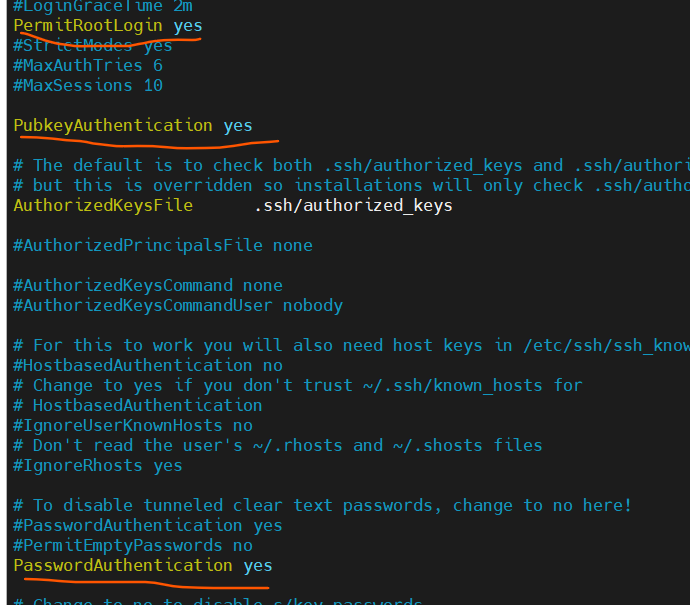Click the #StrictModes yes comment line
Image resolution: width=690 pixels, height=605 pixels.
pyautogui.click(x=93, y=46)
